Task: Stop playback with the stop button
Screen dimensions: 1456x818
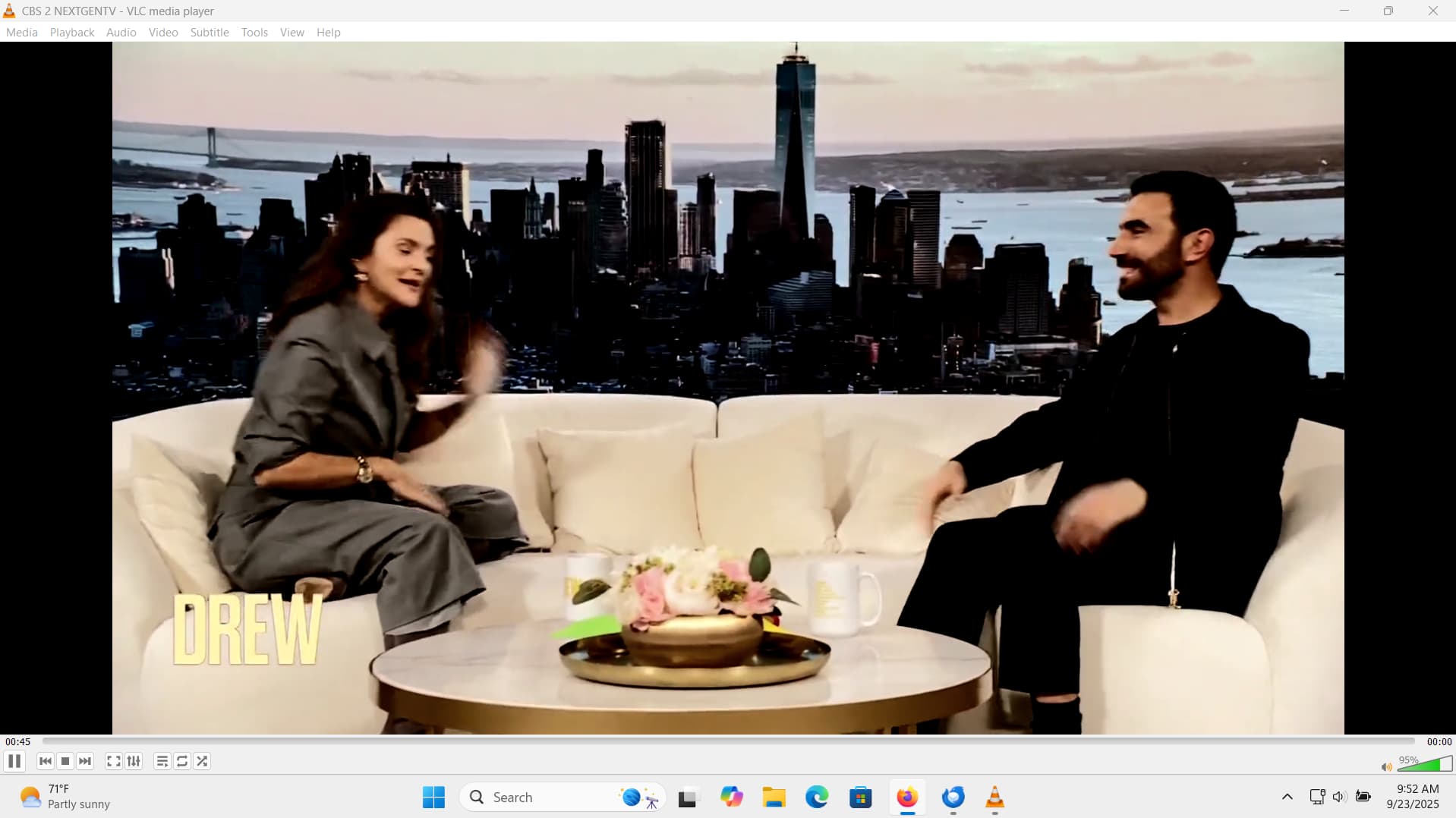Action: coord(65,761)
